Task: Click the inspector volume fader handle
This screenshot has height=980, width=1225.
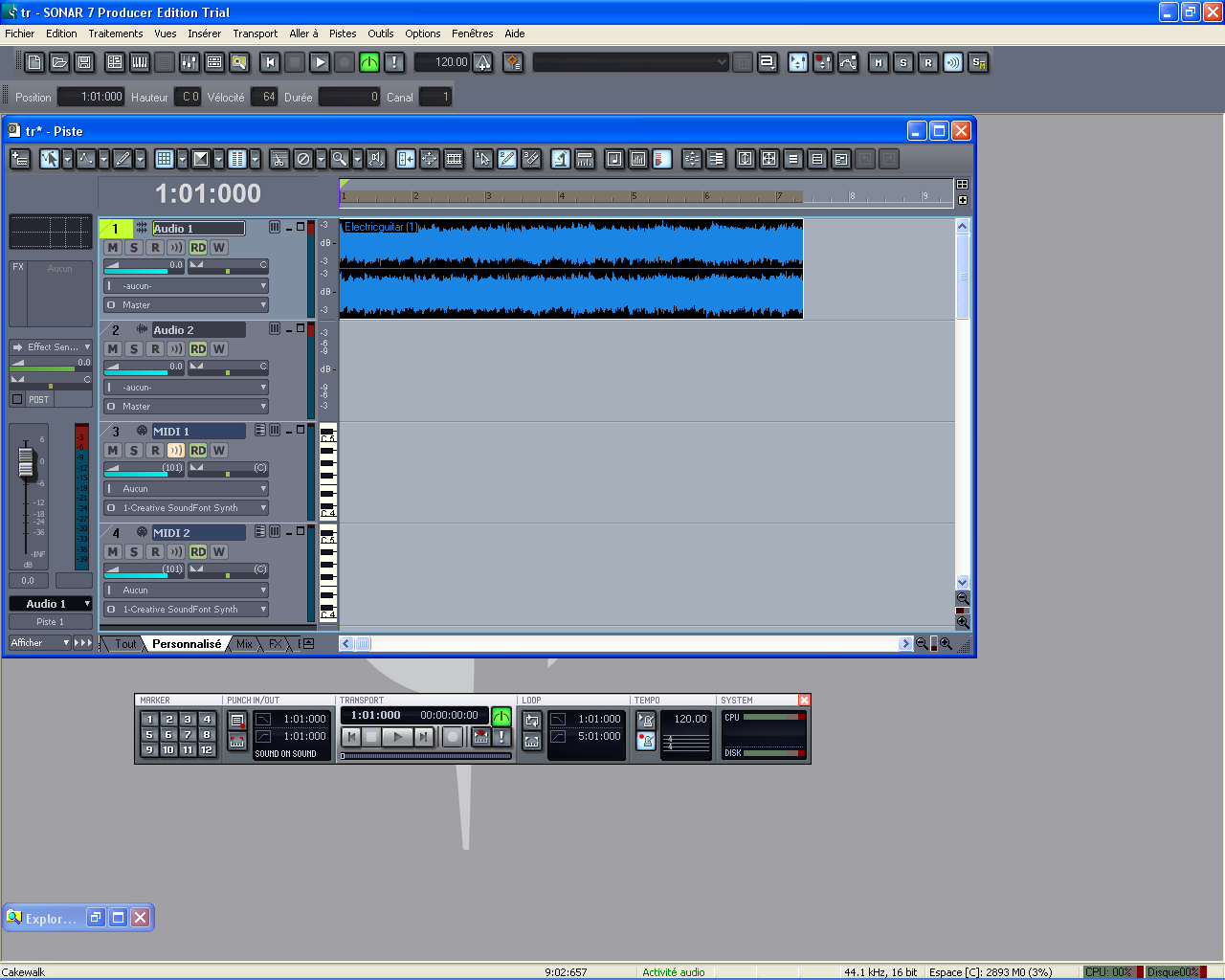Action: tap(27, 462)
